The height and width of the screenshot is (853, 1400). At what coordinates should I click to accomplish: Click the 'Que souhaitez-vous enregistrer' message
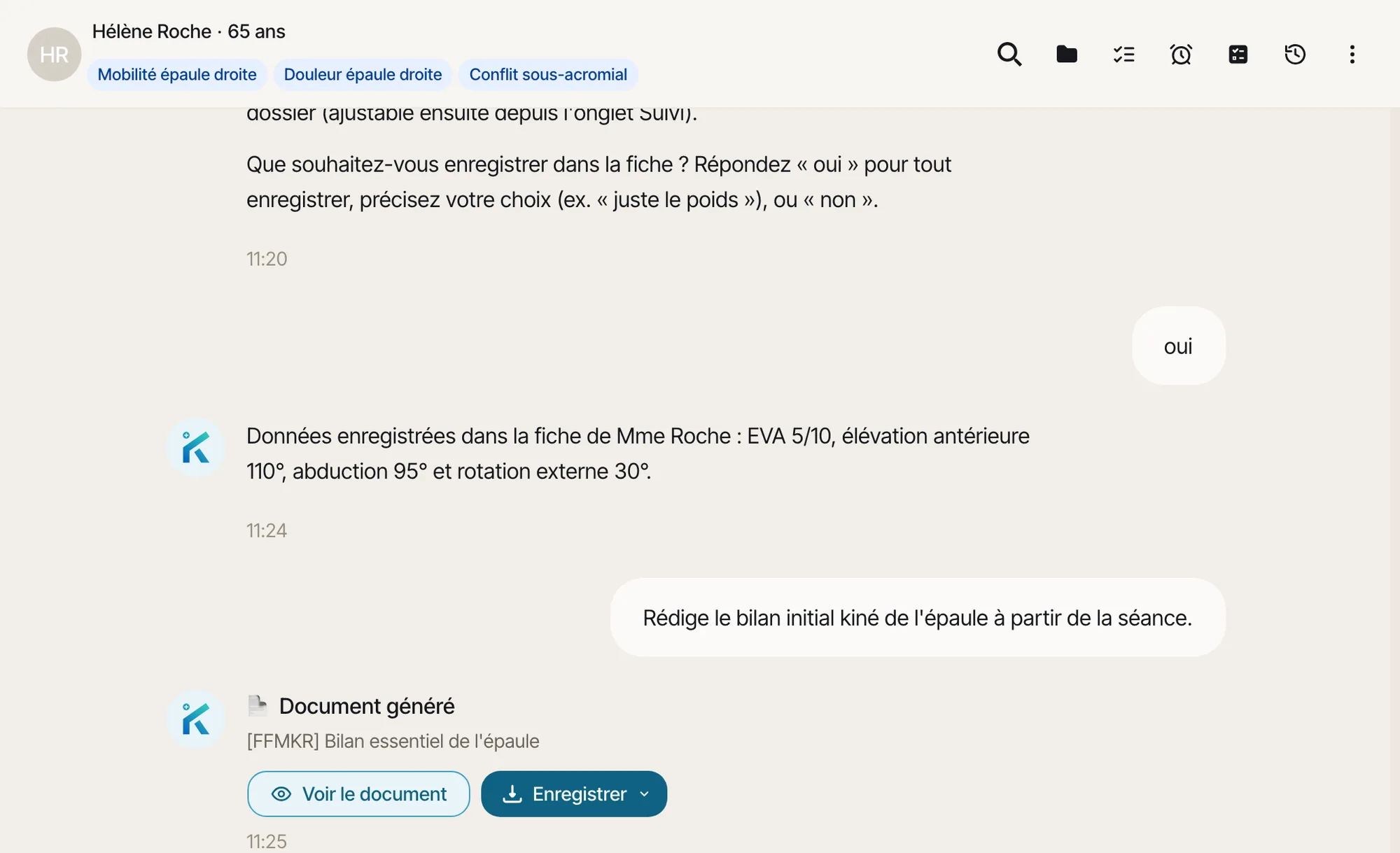[x=598, y=182]
